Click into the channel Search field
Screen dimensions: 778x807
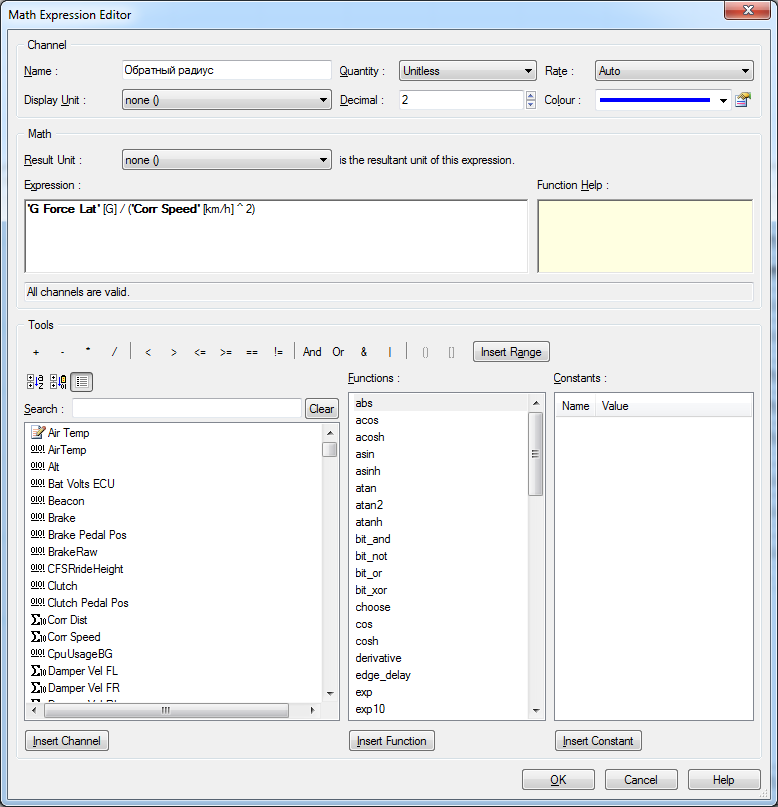(x=186, y=408)
